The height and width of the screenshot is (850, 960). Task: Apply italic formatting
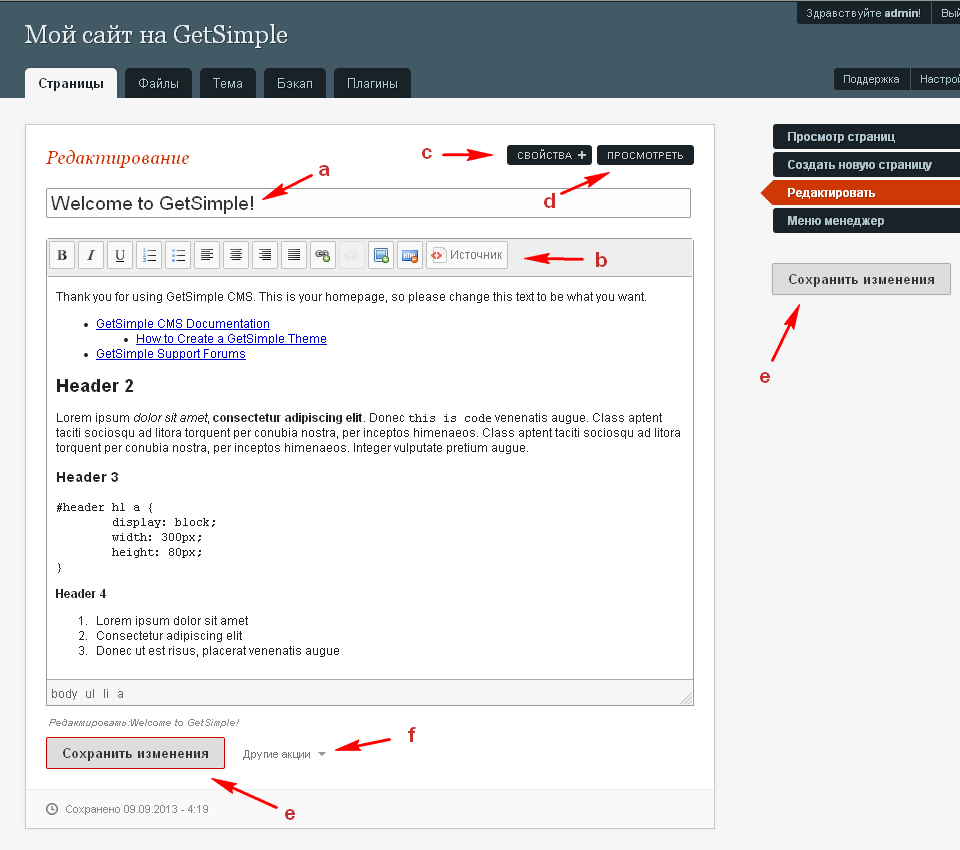[91, 256]
